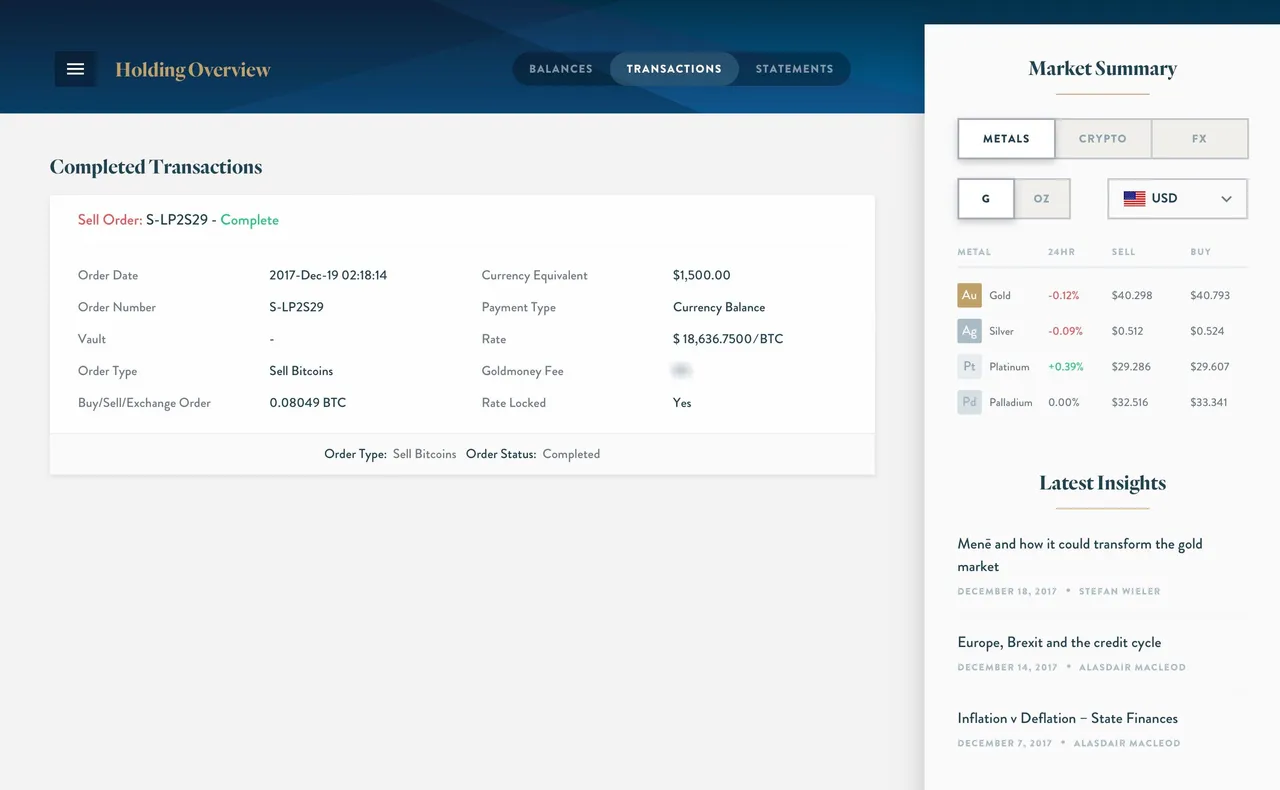Image resolution: width=1280 pixels, height=790 pixels.
Task: Click Platinum change +0.39%
Action: pyautogui.click(x=1066, y=367)
